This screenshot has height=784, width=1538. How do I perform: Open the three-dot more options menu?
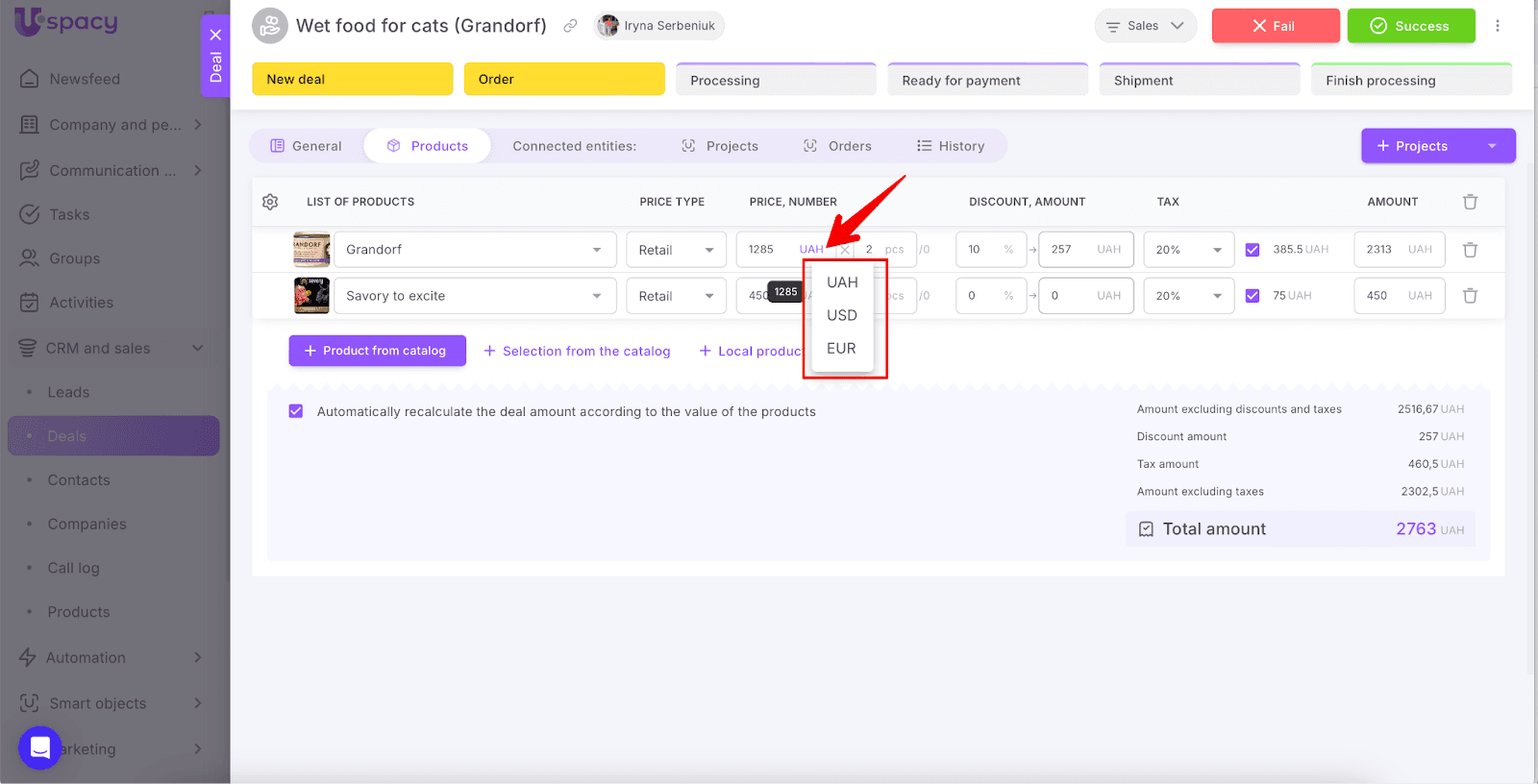tap(1497, 26)
